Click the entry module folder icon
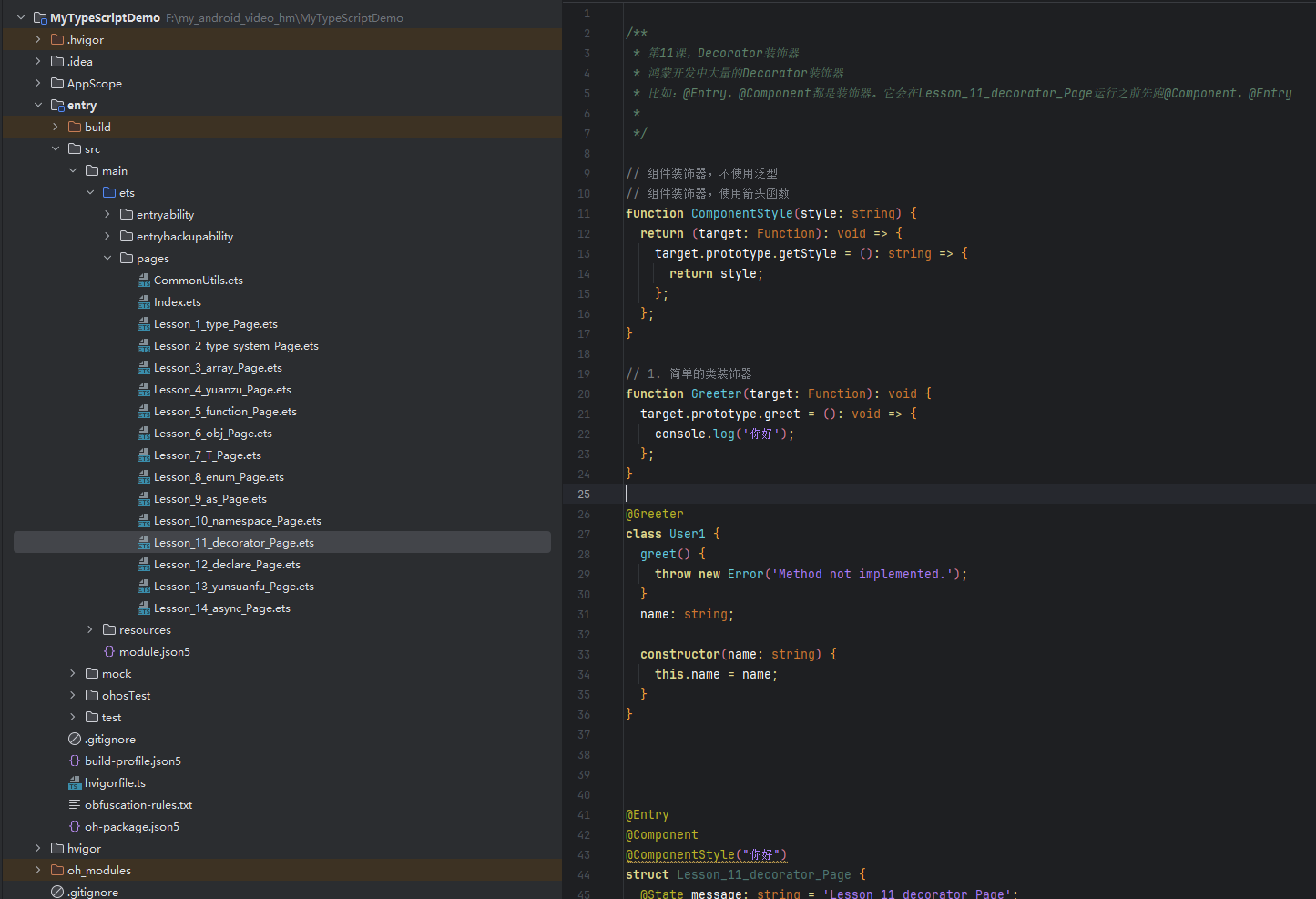 [x=57, y=105]
